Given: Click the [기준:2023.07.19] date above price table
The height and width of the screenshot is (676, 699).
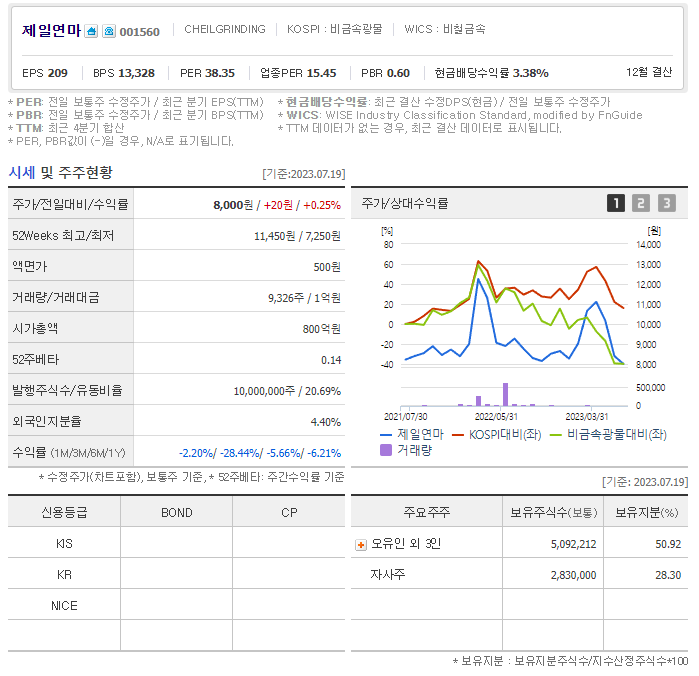Looking at the screenshot, I should pyautogui.click(x=304, y=174).
